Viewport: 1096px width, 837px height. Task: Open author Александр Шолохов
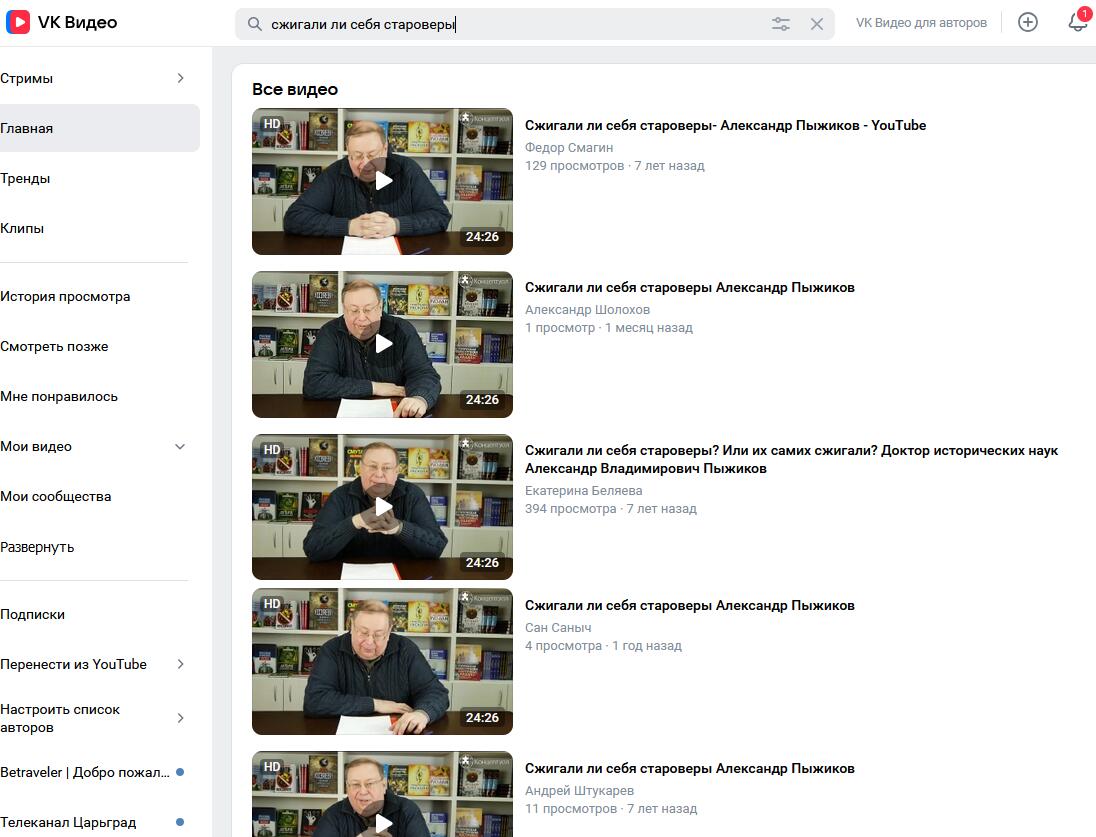(x=587, y=310)
